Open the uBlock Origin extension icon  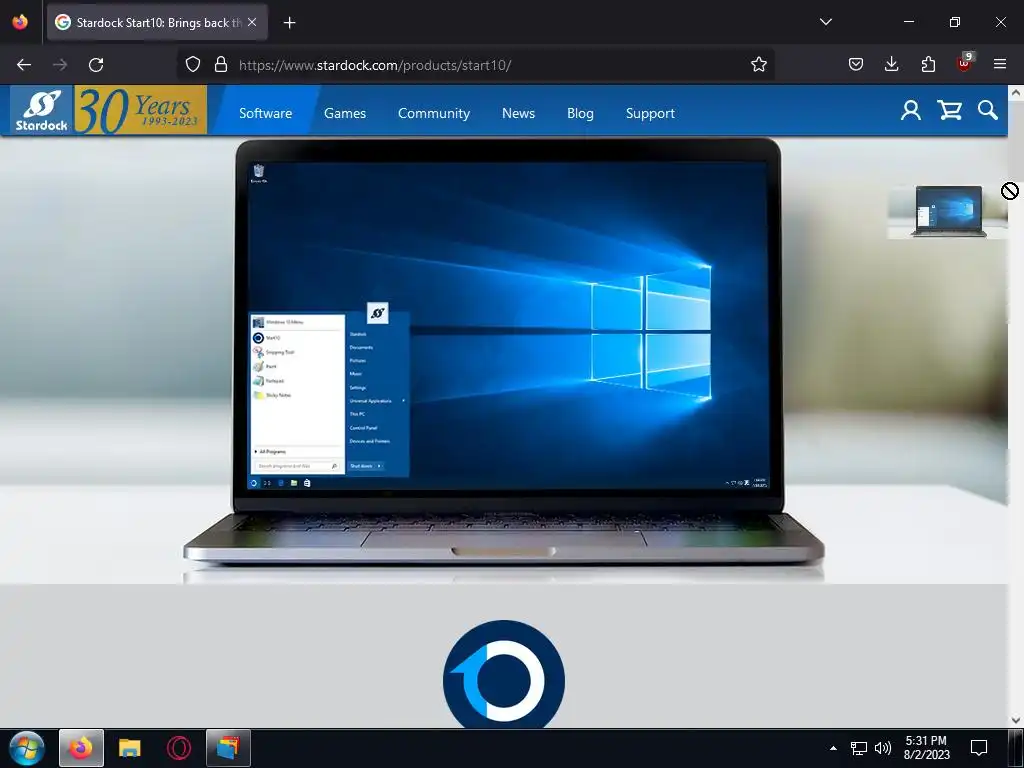pos(965,63)
